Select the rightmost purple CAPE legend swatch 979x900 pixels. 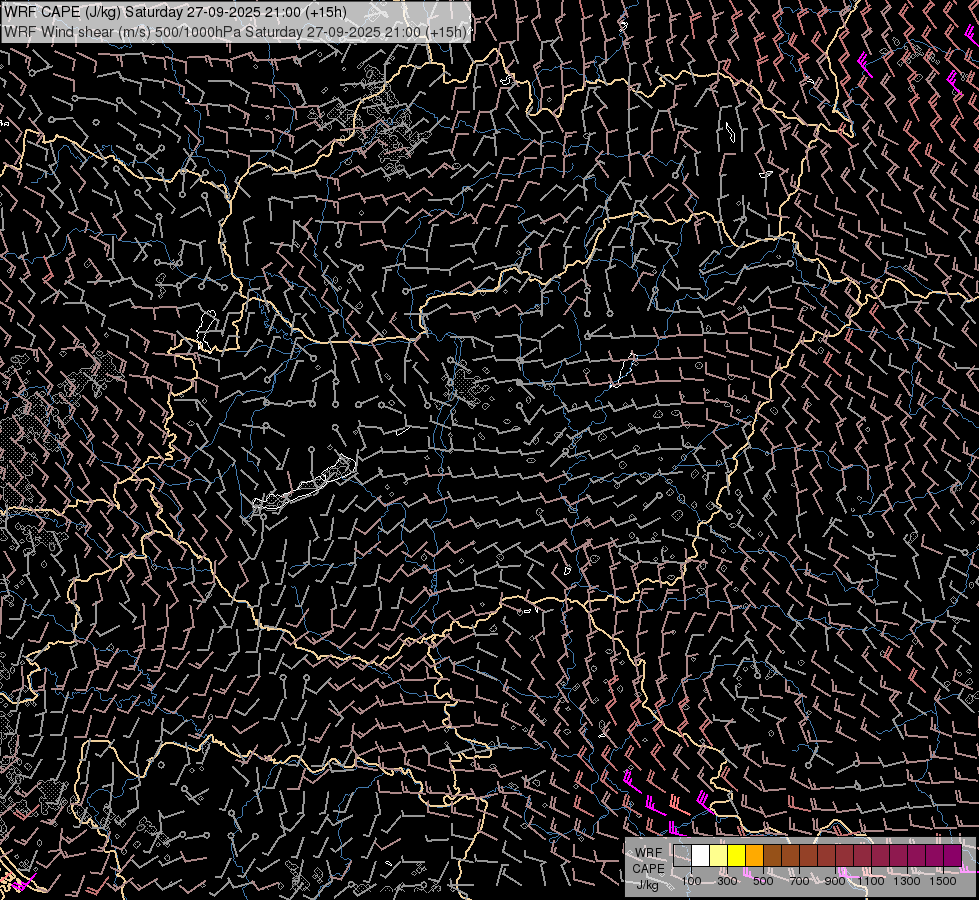pyautogui.click(x=953, y=855)
